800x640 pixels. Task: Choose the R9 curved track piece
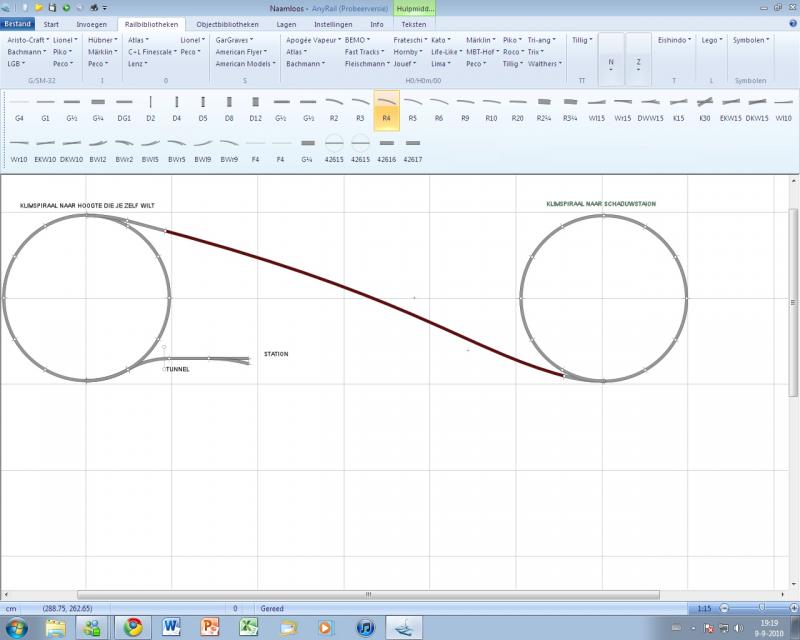tap(465, 107)
